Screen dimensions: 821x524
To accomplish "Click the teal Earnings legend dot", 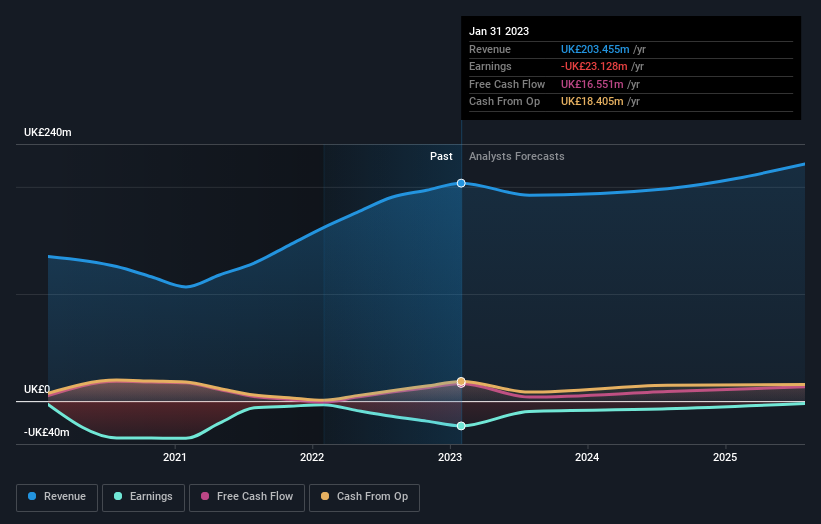I will 118,496.
